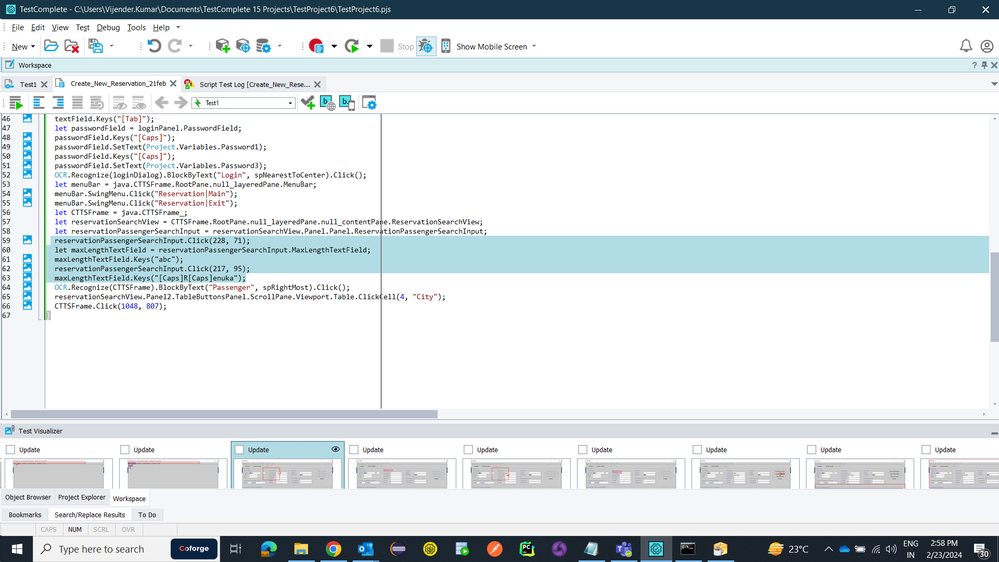Check the first Update checkbox in Test Visualizer

point(10,450)
